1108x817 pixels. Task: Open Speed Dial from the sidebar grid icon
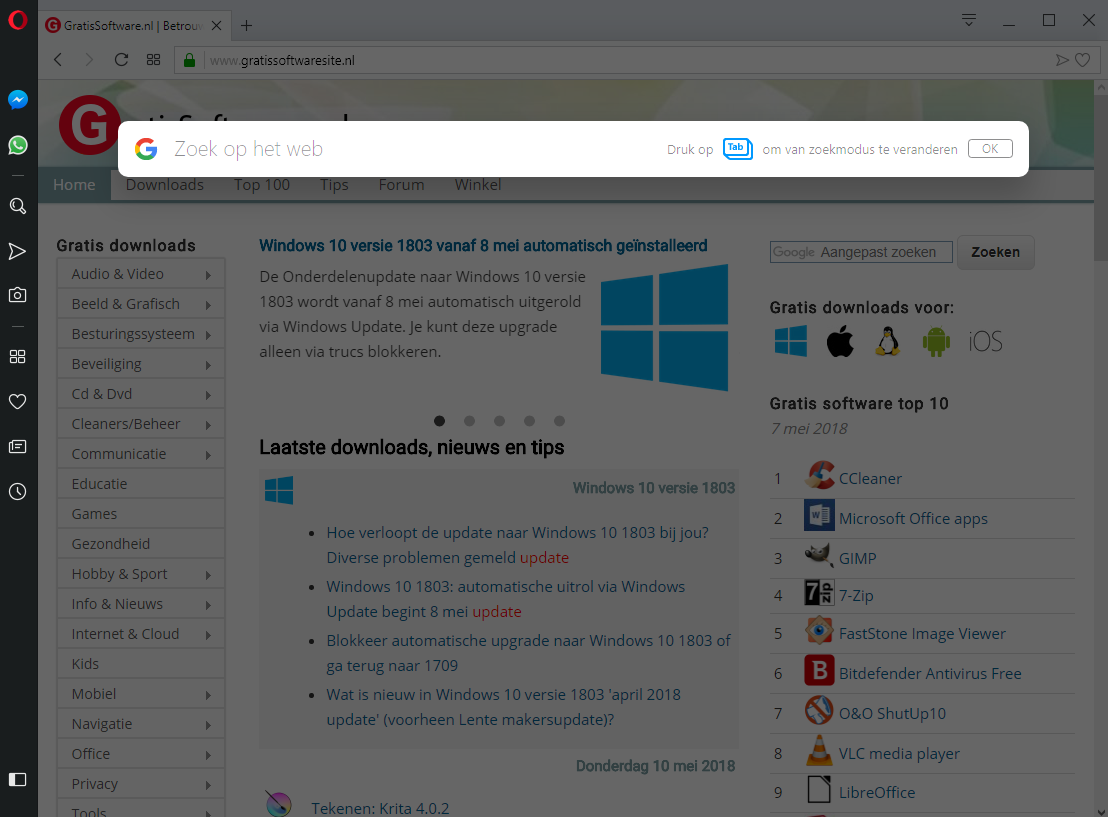click(17, 357)
